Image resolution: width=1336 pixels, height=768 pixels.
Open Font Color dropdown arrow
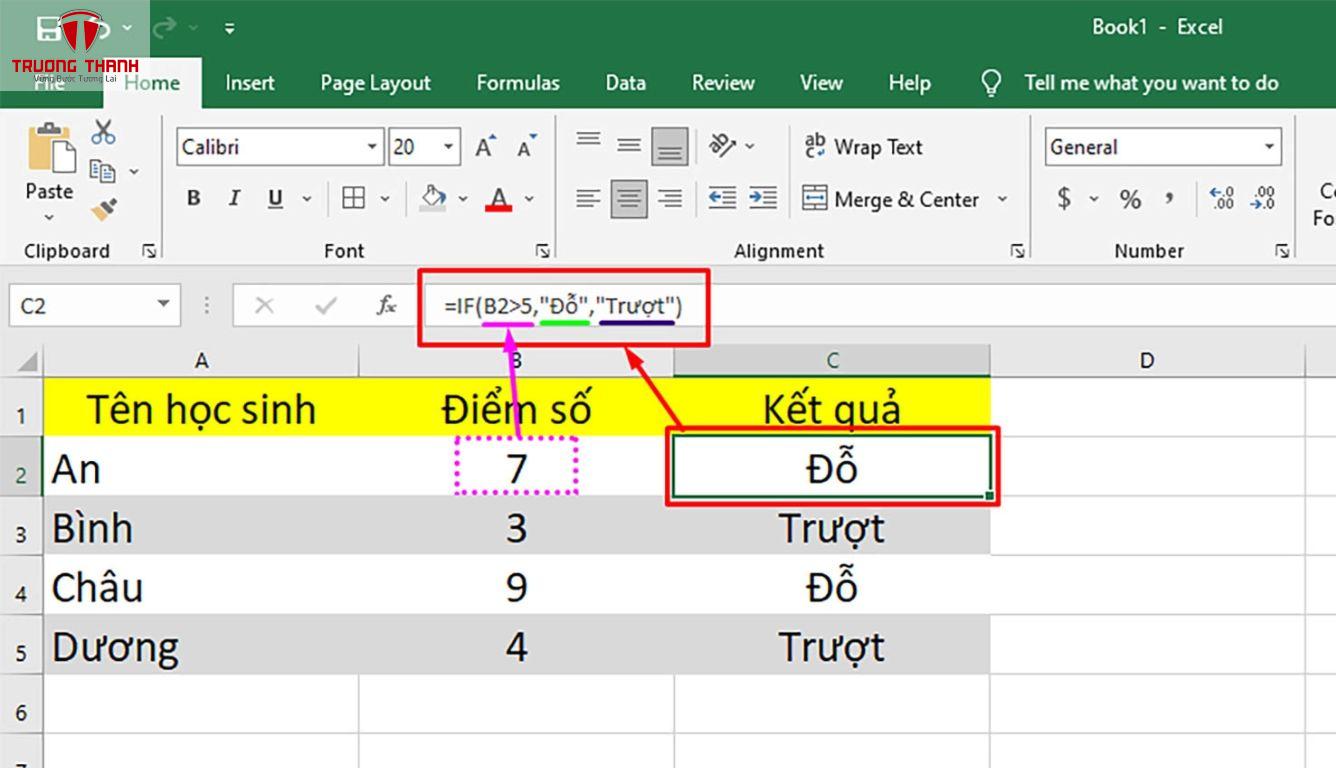(529, 199)
